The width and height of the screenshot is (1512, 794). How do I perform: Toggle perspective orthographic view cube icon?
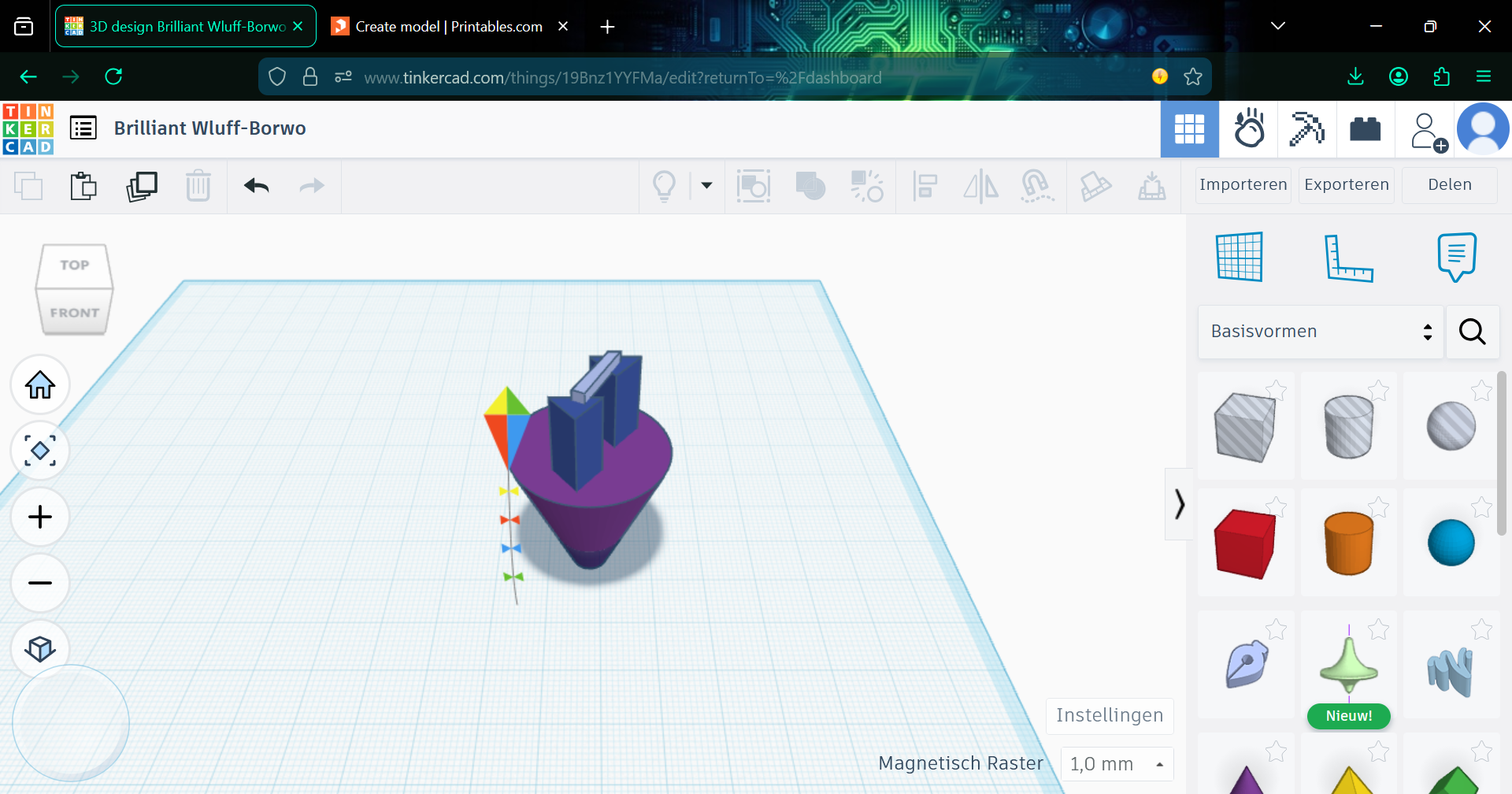40,649
